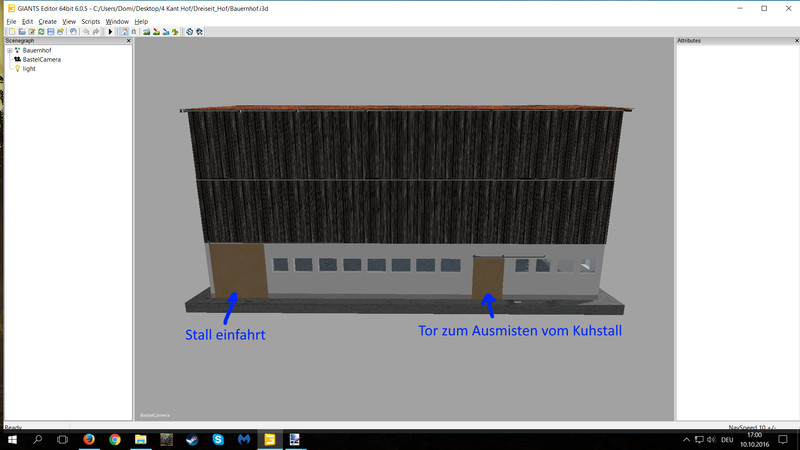Viewport: 800px width, 450px height.
Task: Click the New file toolbar icon
Action: click(11, 32)
